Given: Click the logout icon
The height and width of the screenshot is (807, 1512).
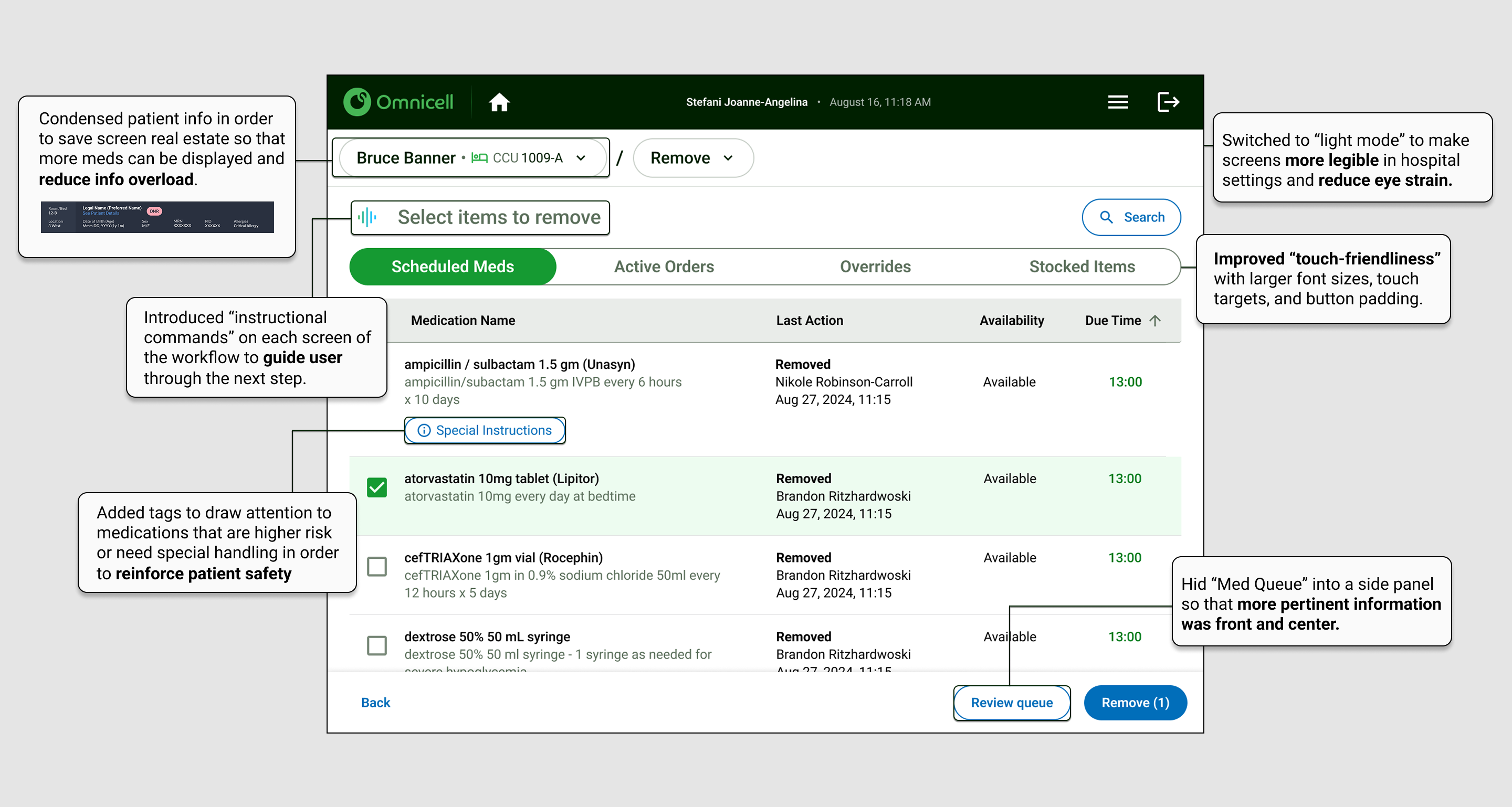Looking at the screenshot, I should coord(1168,102).
